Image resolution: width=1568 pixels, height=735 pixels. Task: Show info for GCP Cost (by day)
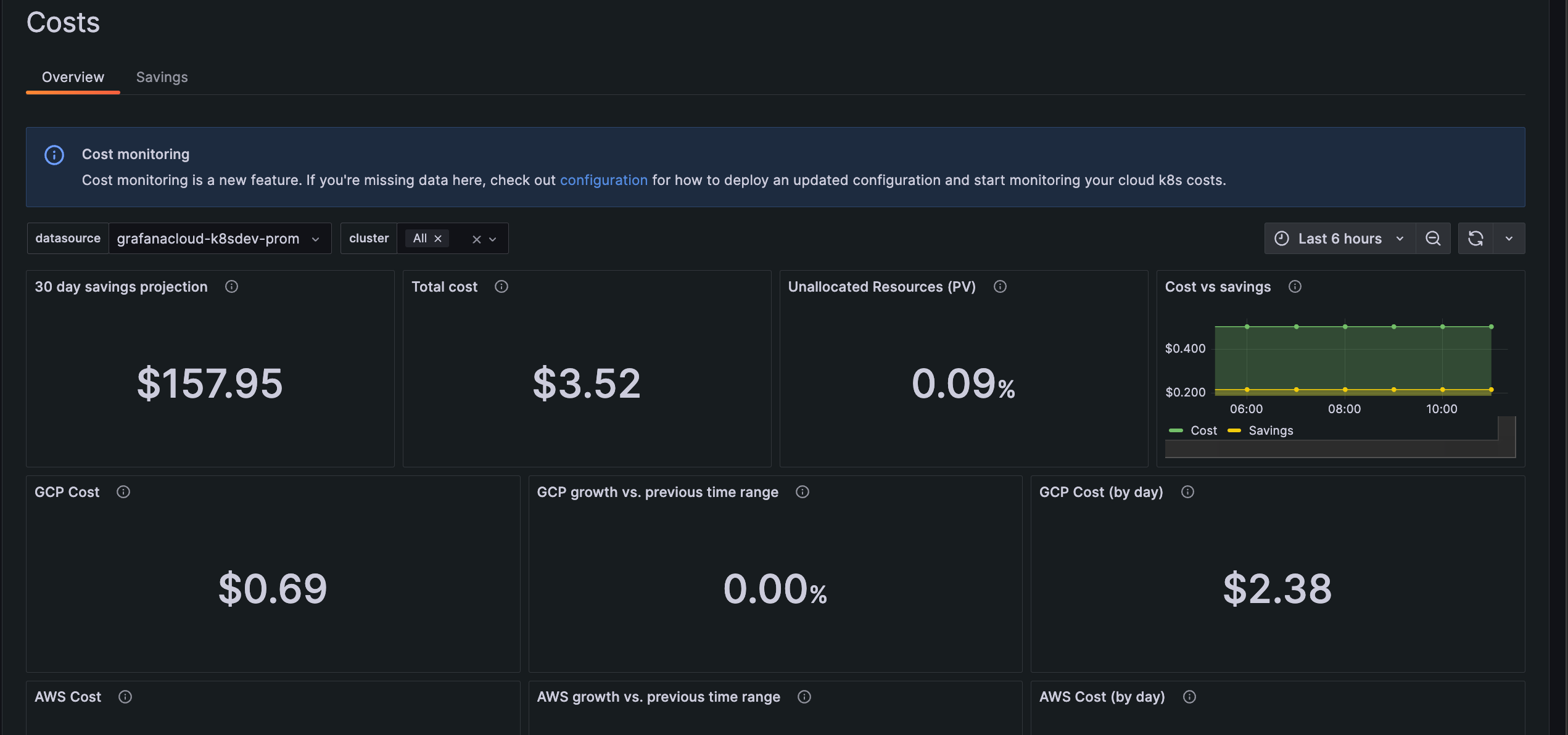point(1187,492)
